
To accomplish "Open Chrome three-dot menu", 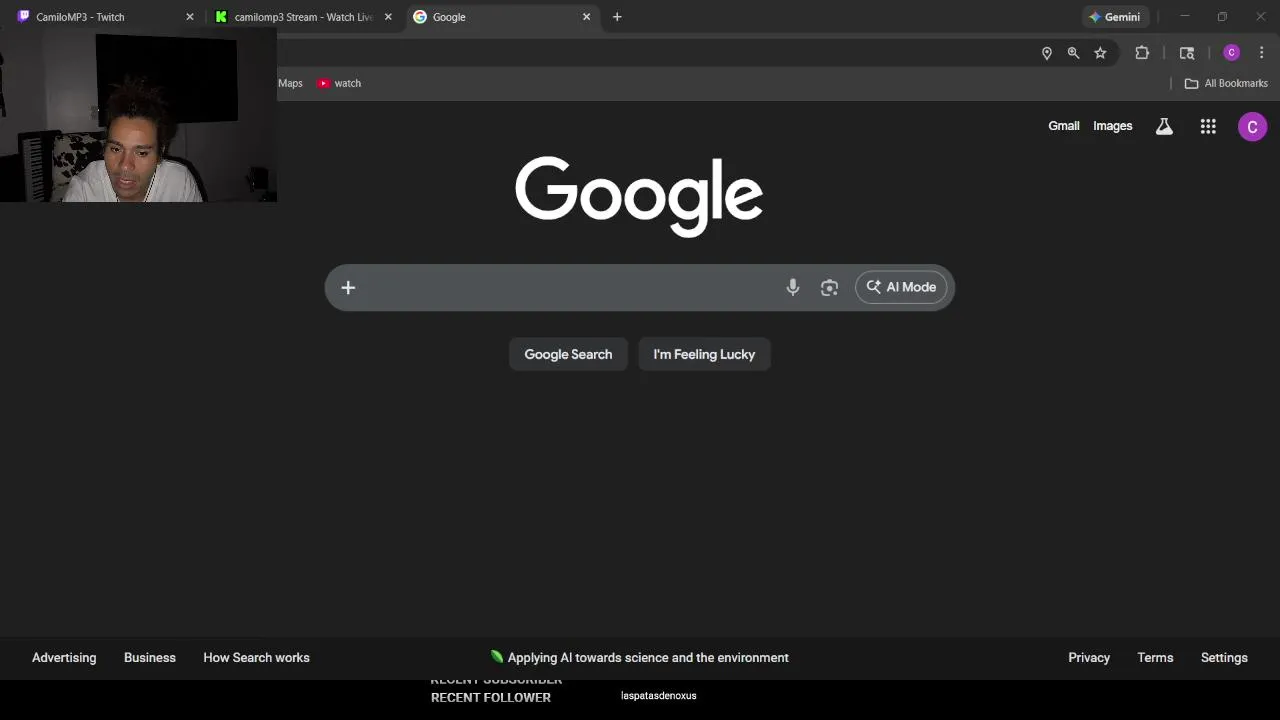I will (1261, 53).
